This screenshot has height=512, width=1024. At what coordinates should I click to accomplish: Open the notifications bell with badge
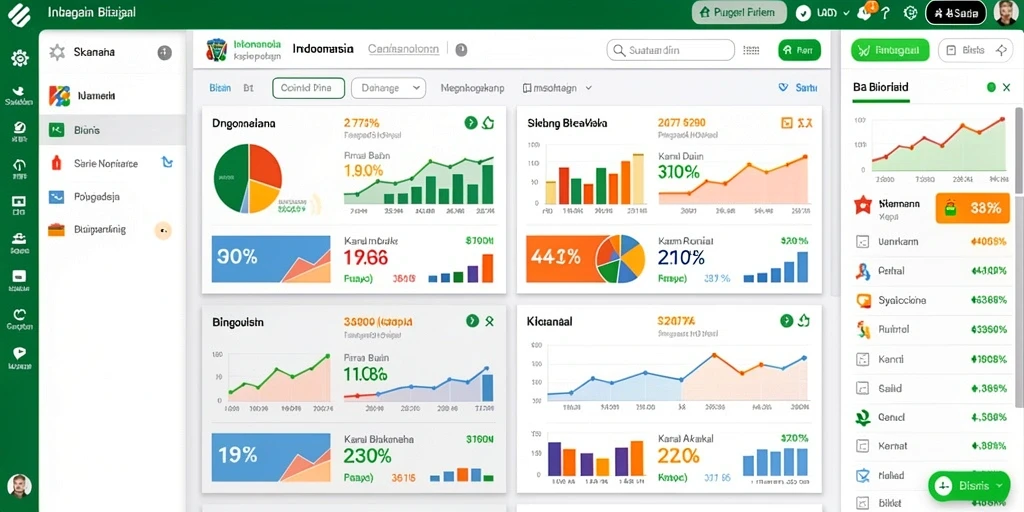pos(867,12)
